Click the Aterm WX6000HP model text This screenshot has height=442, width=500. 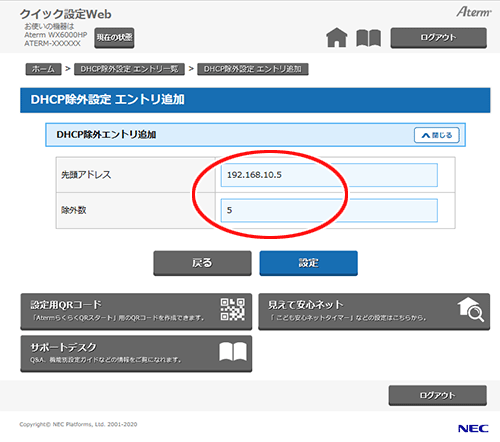pos(56,35)
